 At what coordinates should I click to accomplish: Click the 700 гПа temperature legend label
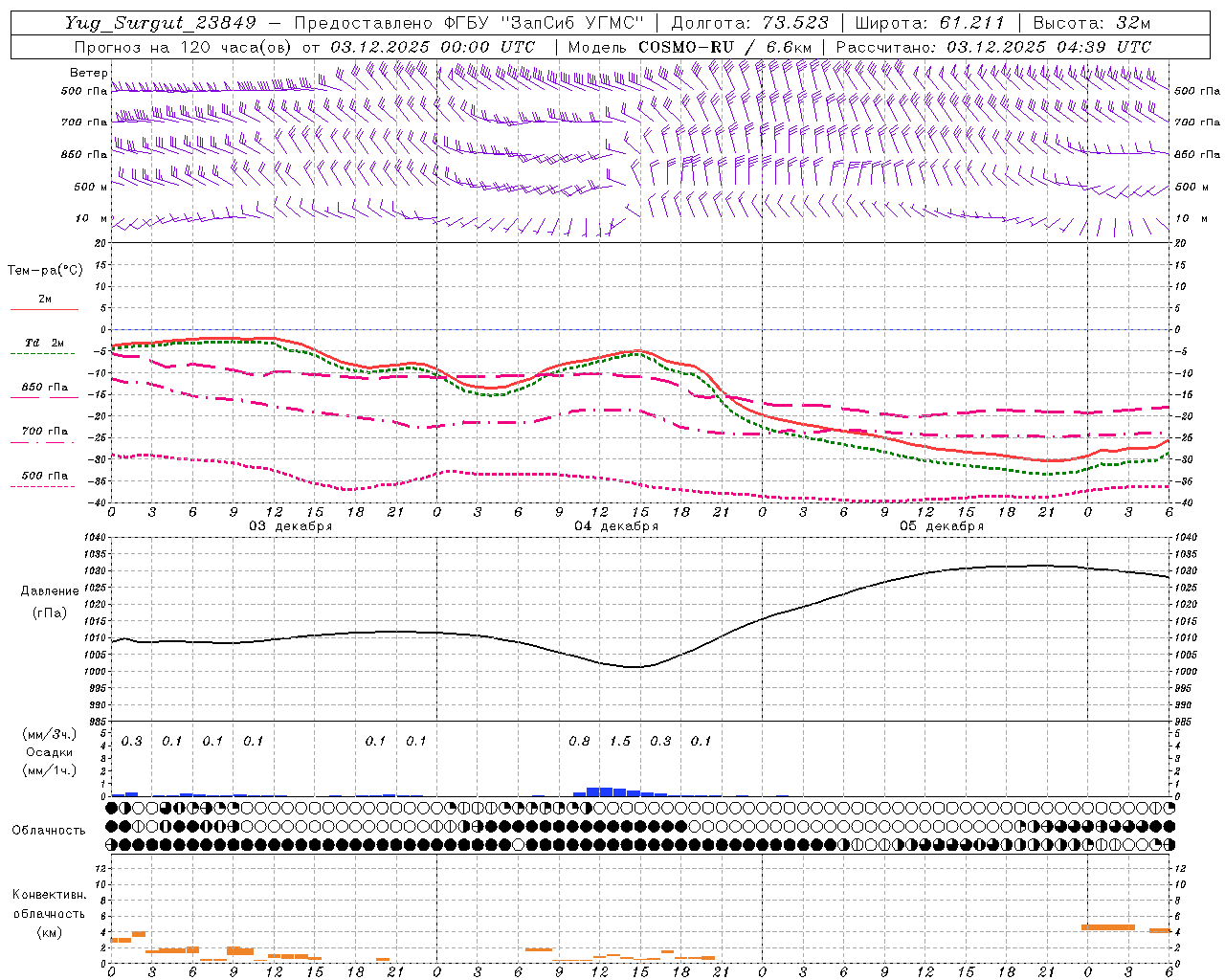(45, 431)
